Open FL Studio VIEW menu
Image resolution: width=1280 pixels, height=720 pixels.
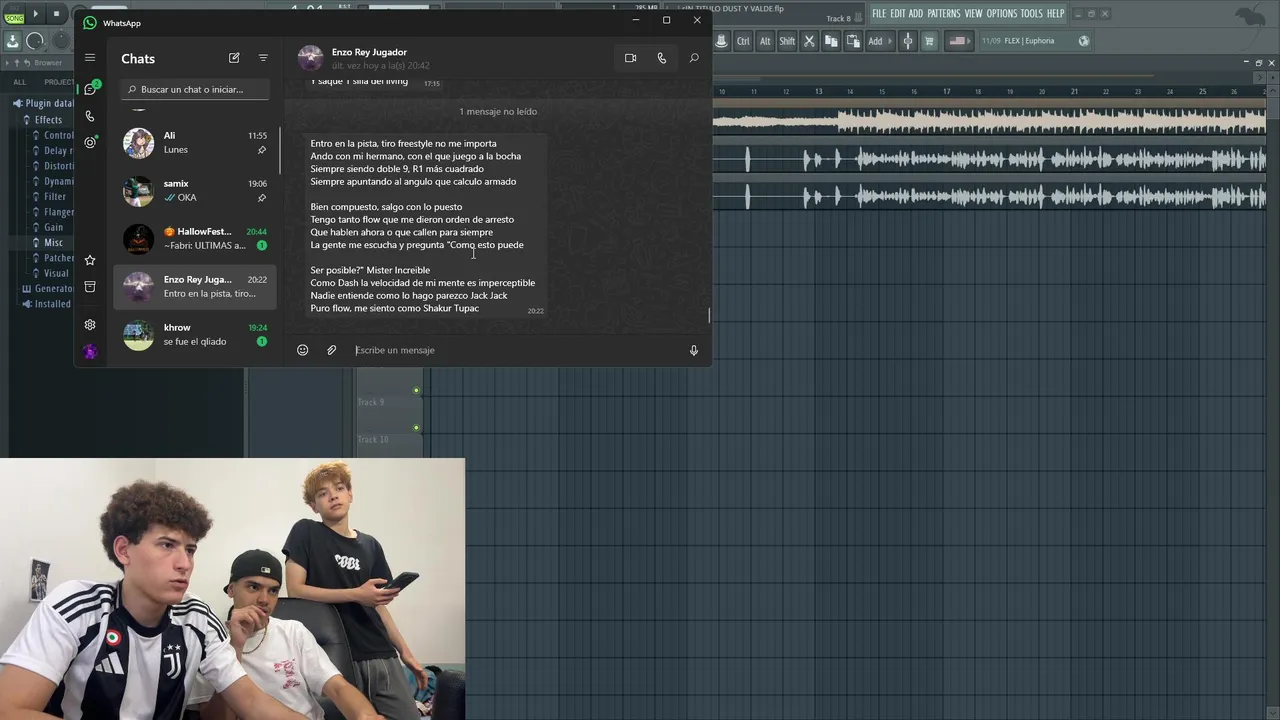973,13
